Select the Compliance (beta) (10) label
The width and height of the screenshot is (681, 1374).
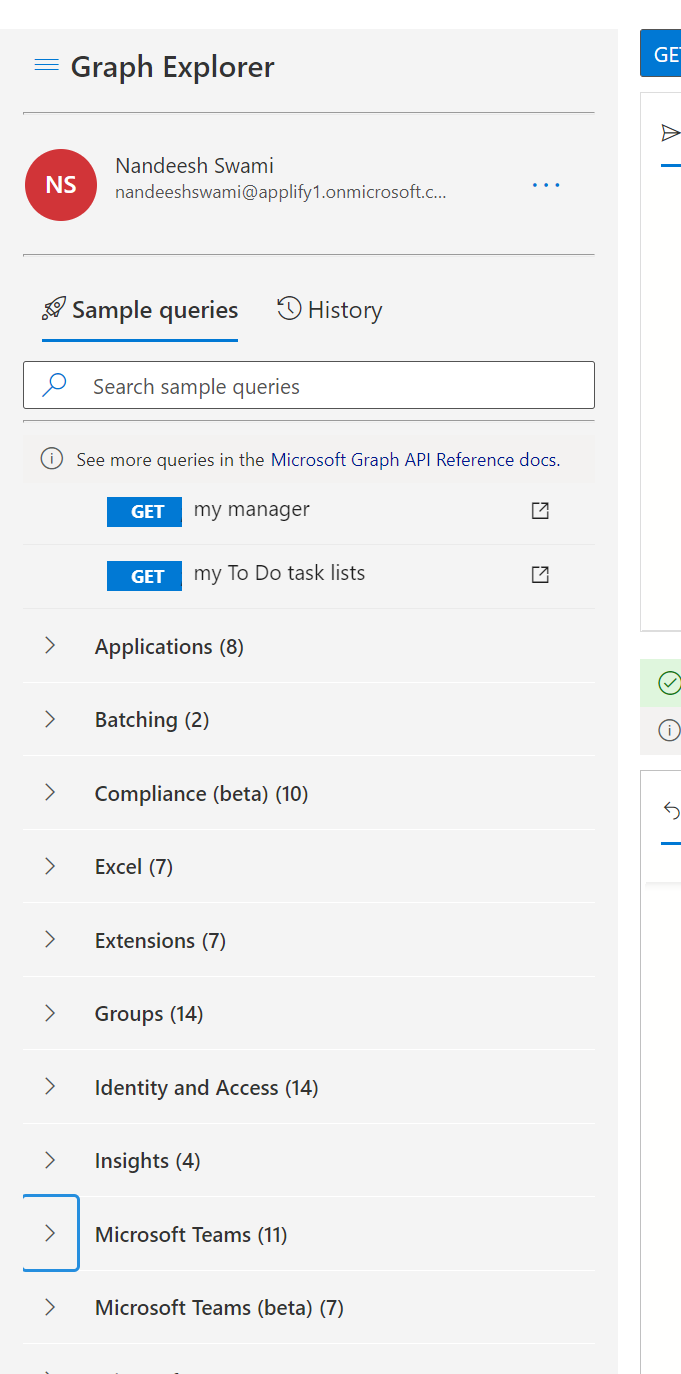pos(201,794)
